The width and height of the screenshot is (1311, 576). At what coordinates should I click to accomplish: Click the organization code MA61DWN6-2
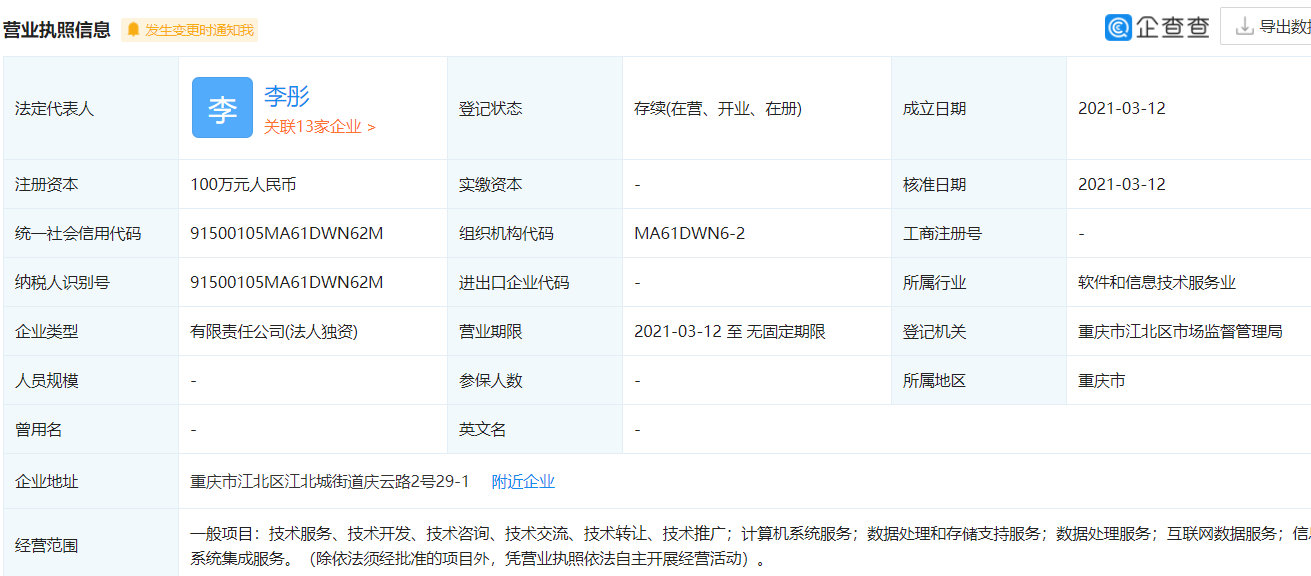pyautogui.click(x=689, y=234)
